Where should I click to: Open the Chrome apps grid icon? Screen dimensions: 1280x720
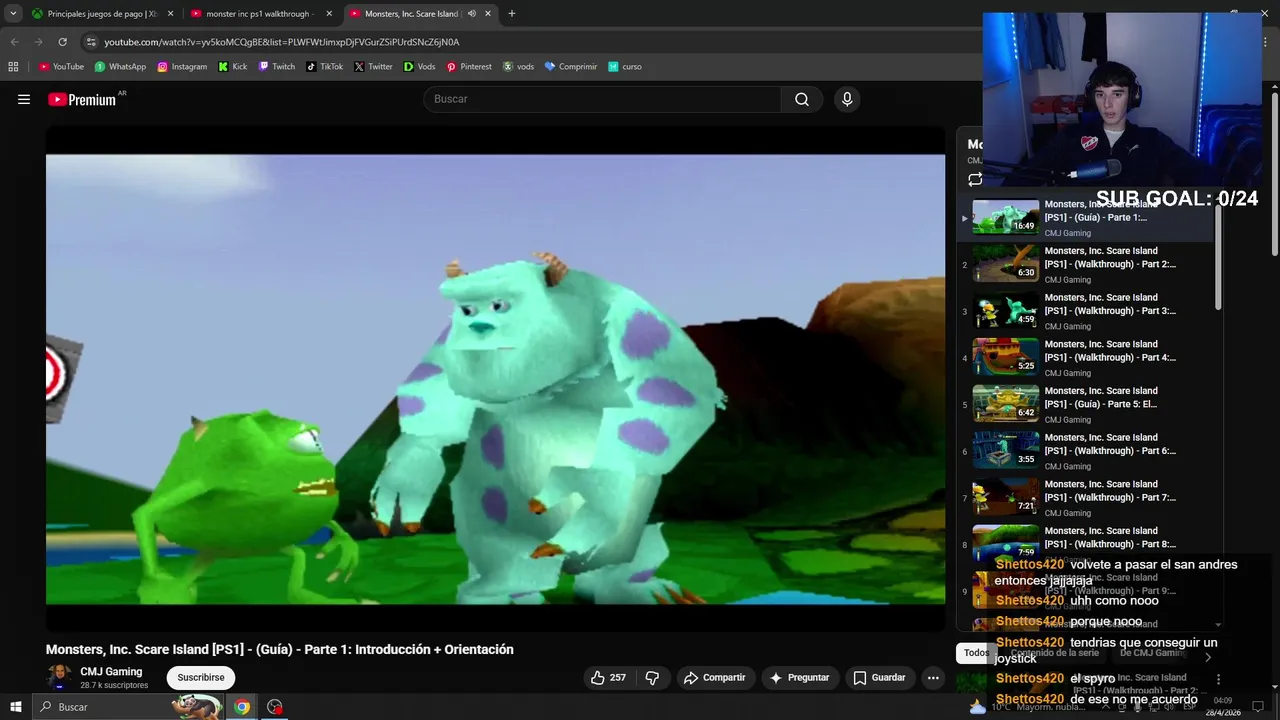[13, 66]
